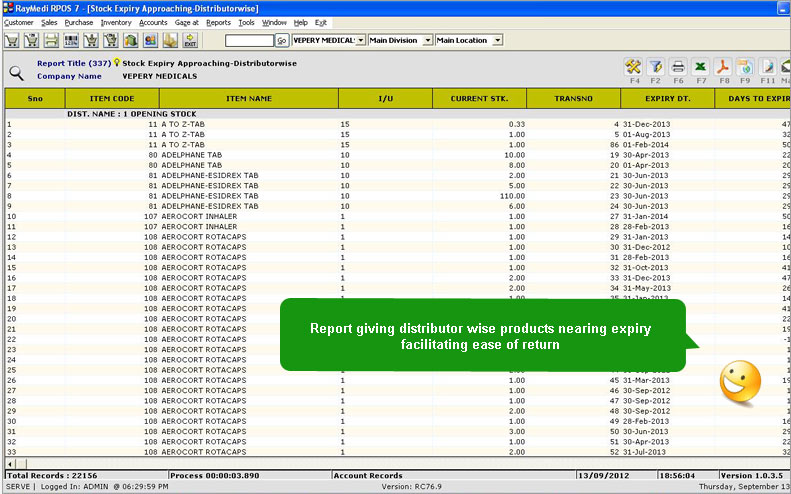Click the TRANSNO column header
The image size is (791, 494).
pos(574,98)
